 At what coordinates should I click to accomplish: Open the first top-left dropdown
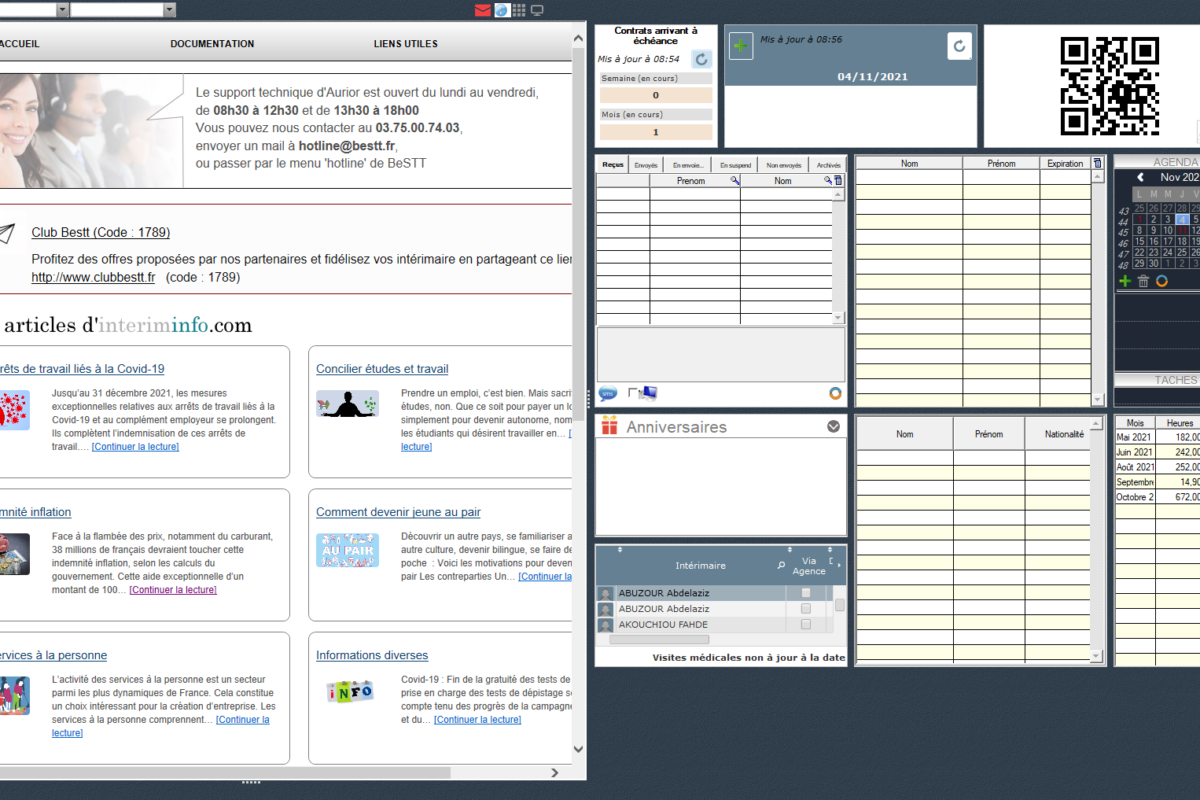62,10
